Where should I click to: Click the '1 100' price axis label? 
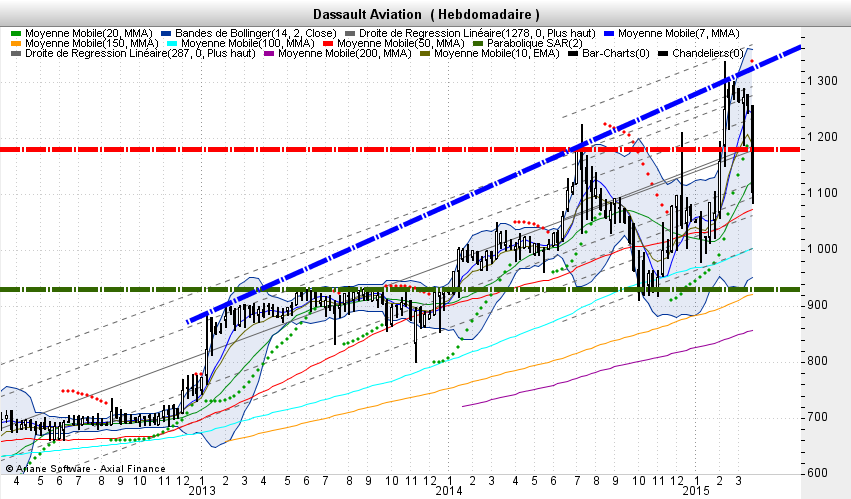click(823, 193)
